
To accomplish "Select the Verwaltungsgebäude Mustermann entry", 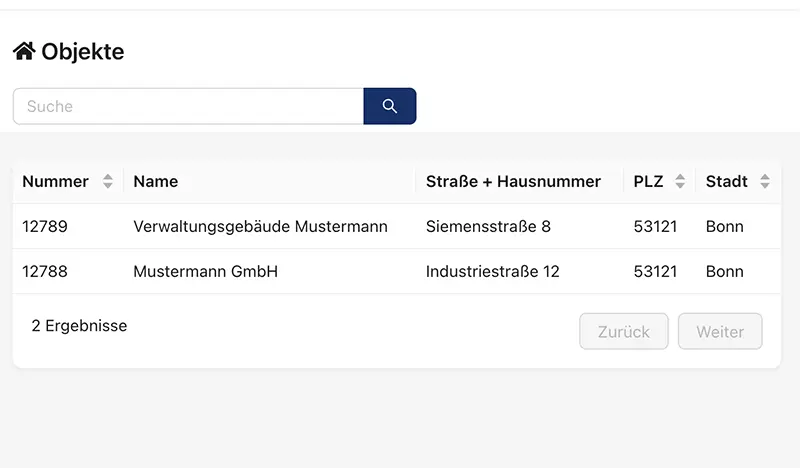I will click(x=260, y=227).
